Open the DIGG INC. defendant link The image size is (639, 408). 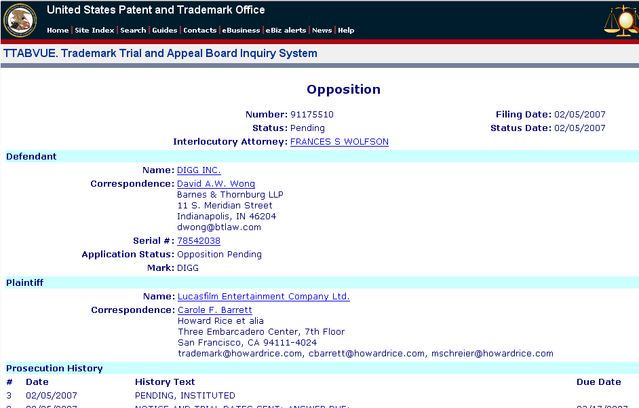199,170
